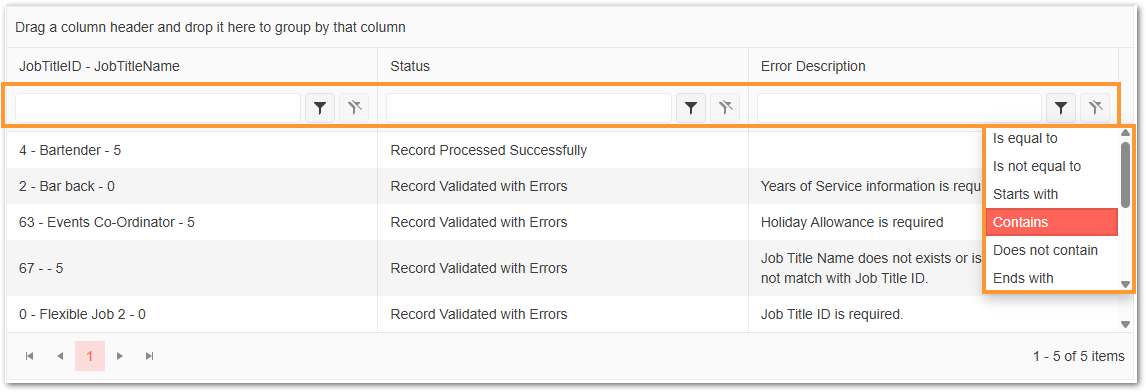
Task: Clear filter on Error Description column
Action: tap(1095, 108)
